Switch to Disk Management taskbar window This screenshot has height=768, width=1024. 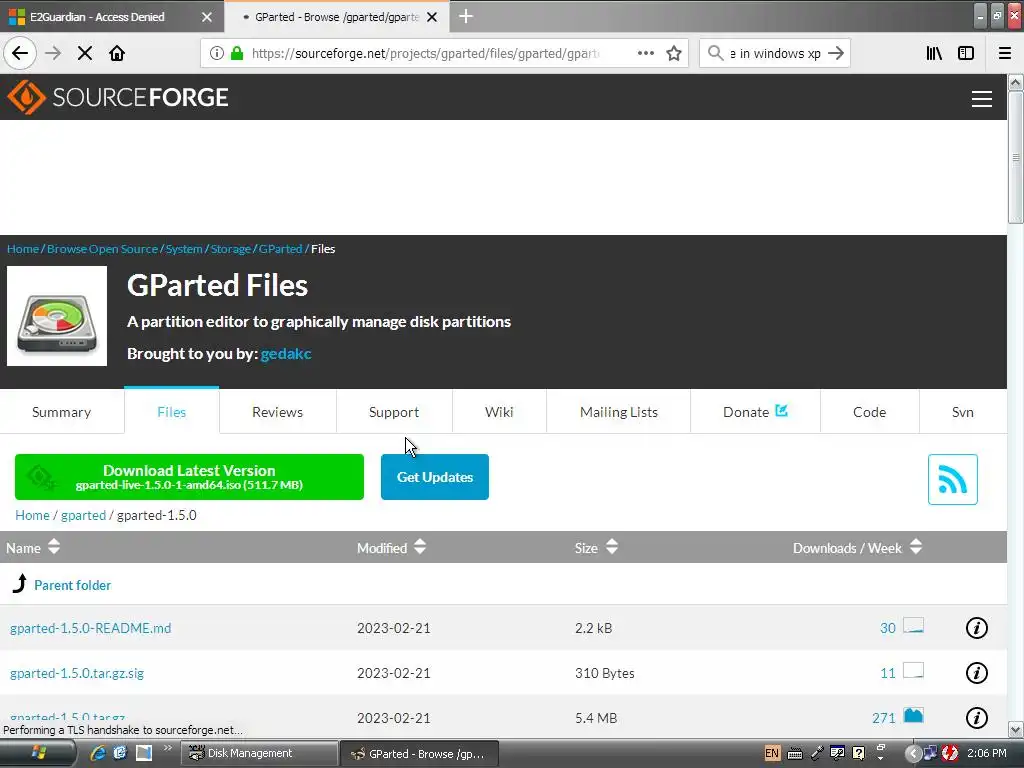259,754
